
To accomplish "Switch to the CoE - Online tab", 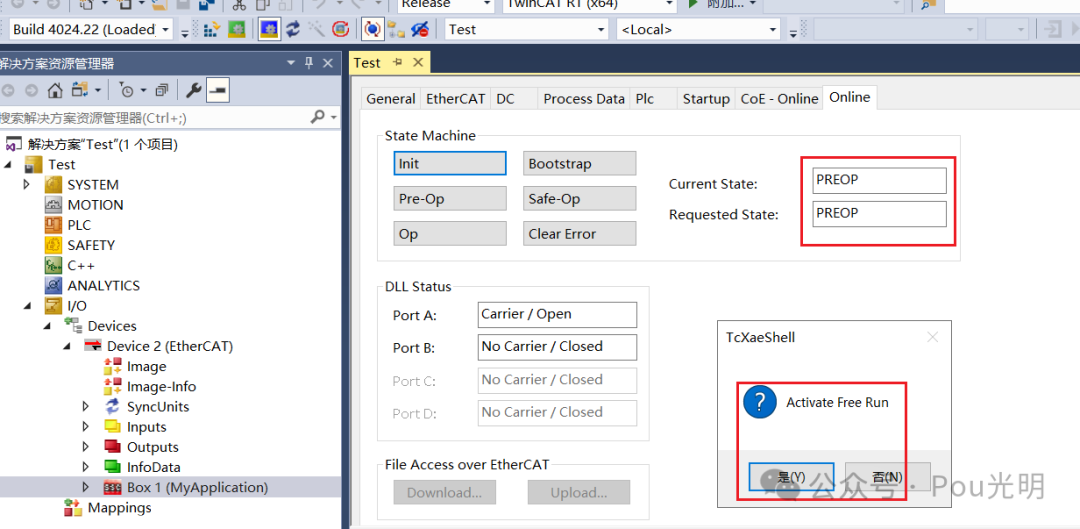I will tap(779, 99).
